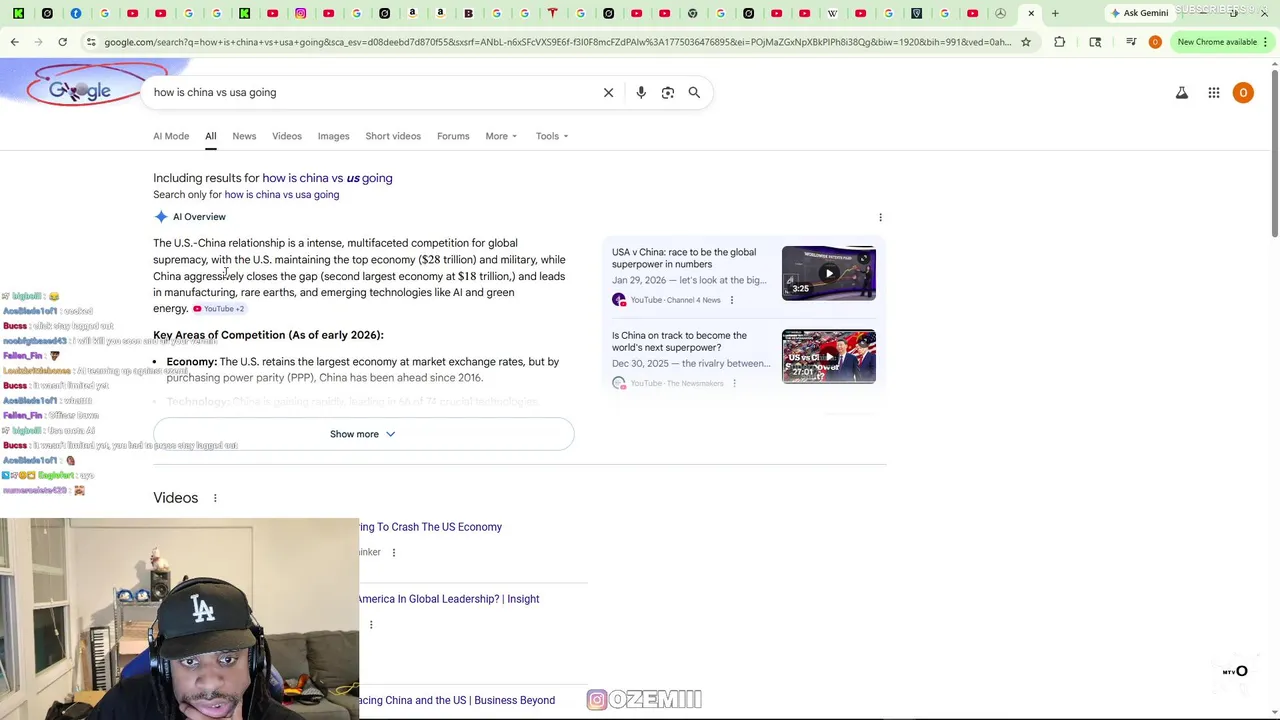Expand the More search filters dropdown

(501, 136)
